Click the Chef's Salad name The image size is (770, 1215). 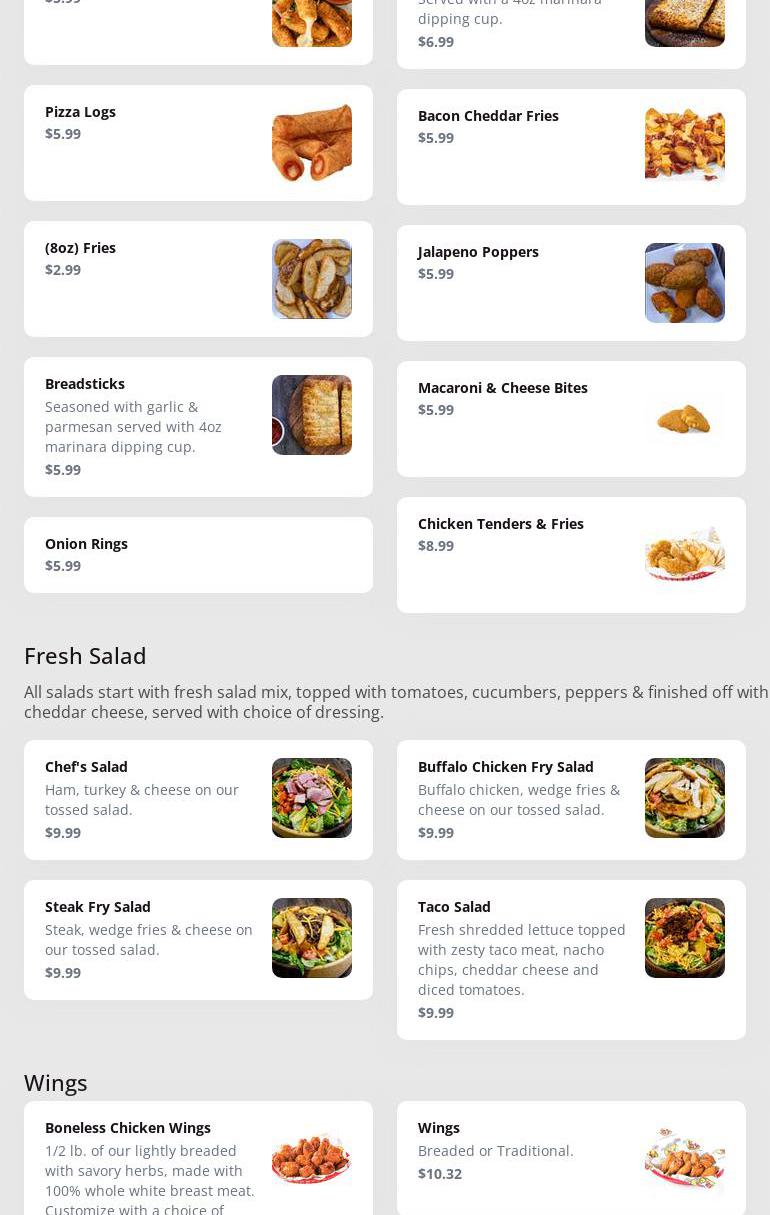pos(86,767)
